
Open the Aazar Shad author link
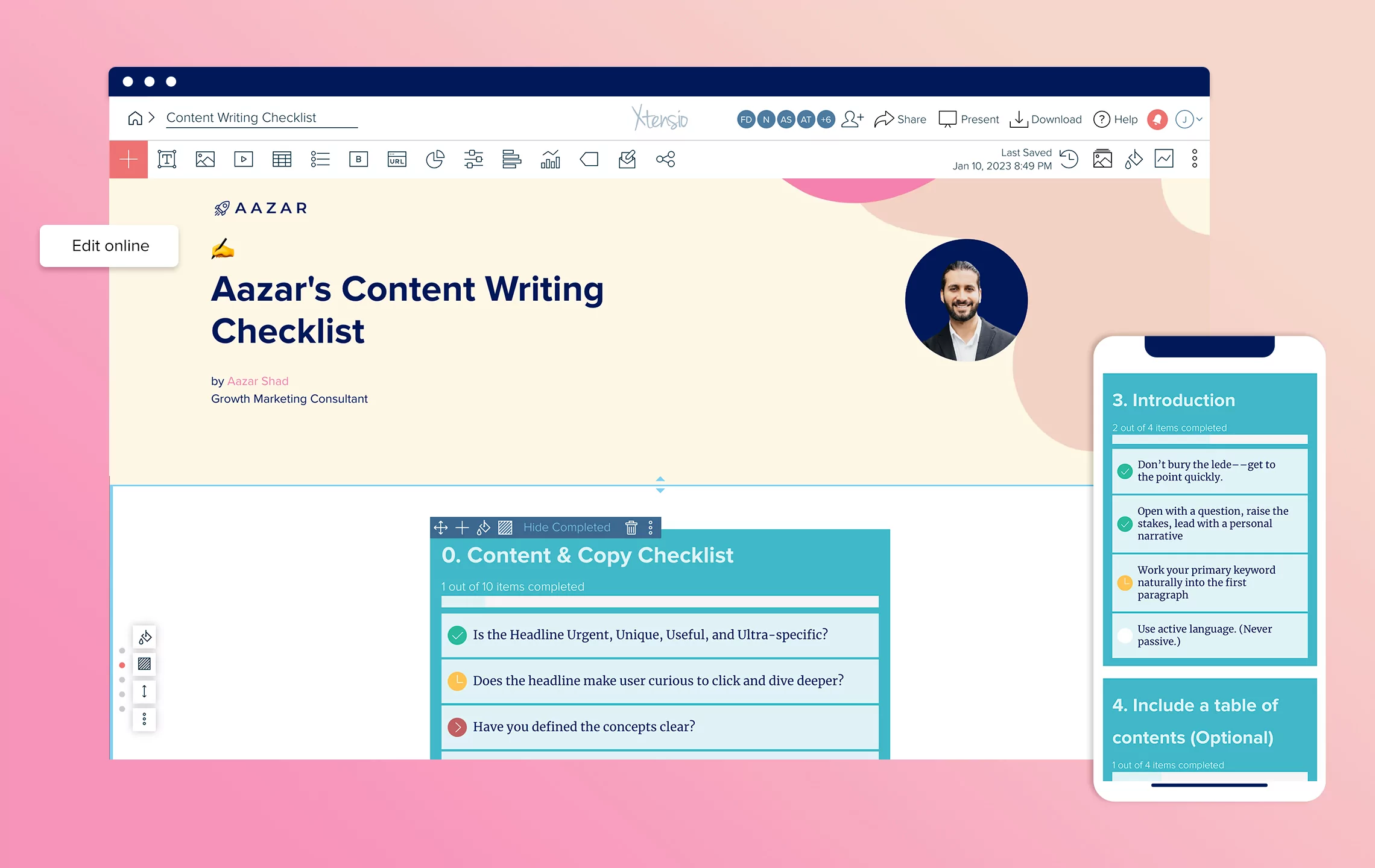258,381
